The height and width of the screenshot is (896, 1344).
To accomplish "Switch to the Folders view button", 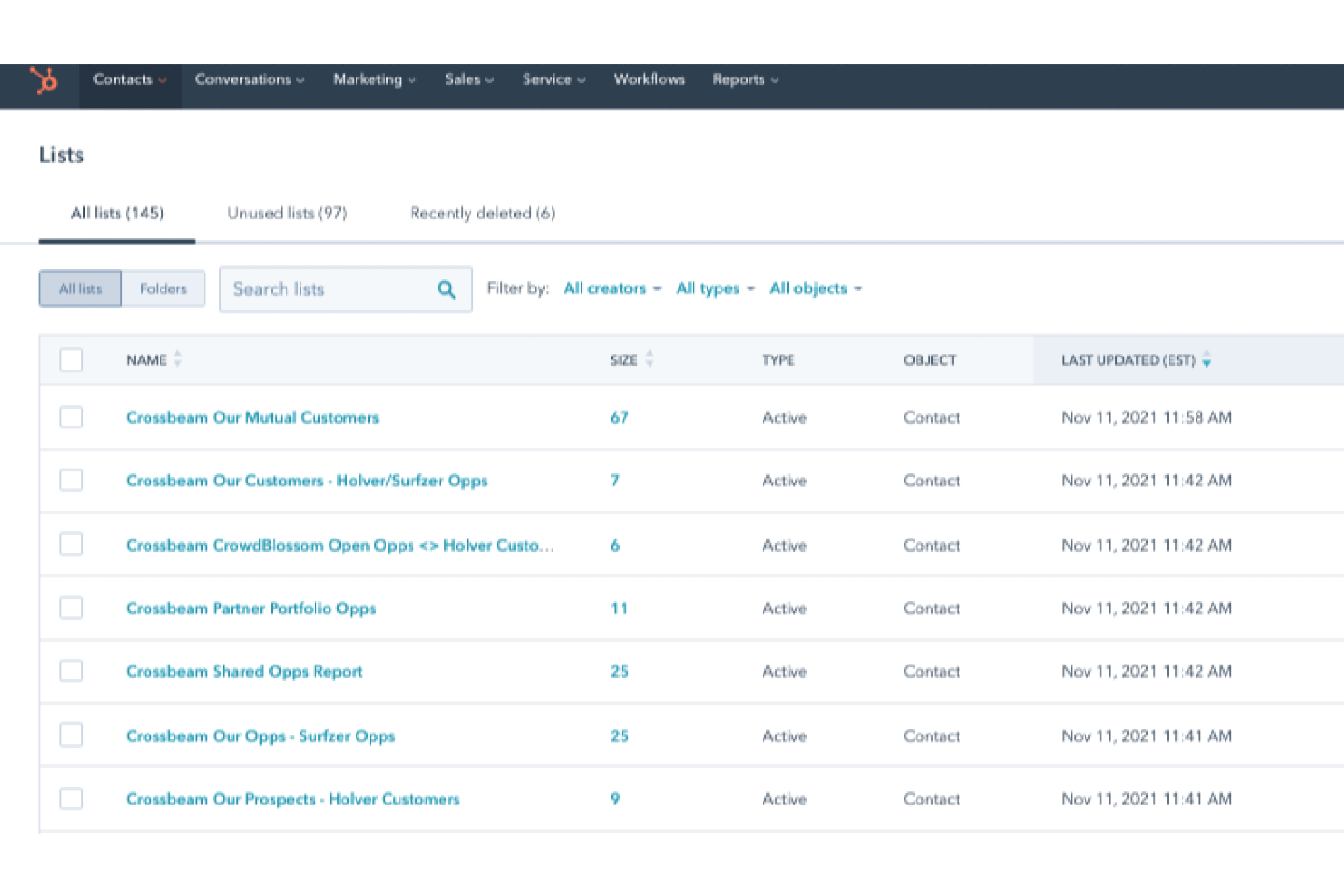I will click(x=163, y=288).
